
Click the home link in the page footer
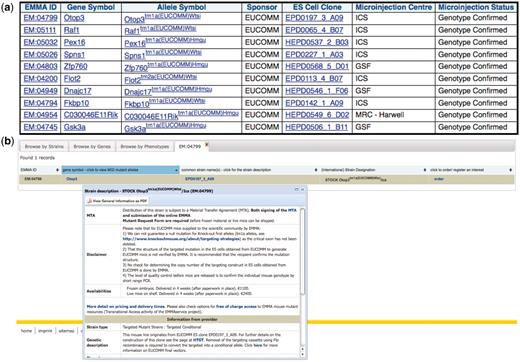pos(26,331)
